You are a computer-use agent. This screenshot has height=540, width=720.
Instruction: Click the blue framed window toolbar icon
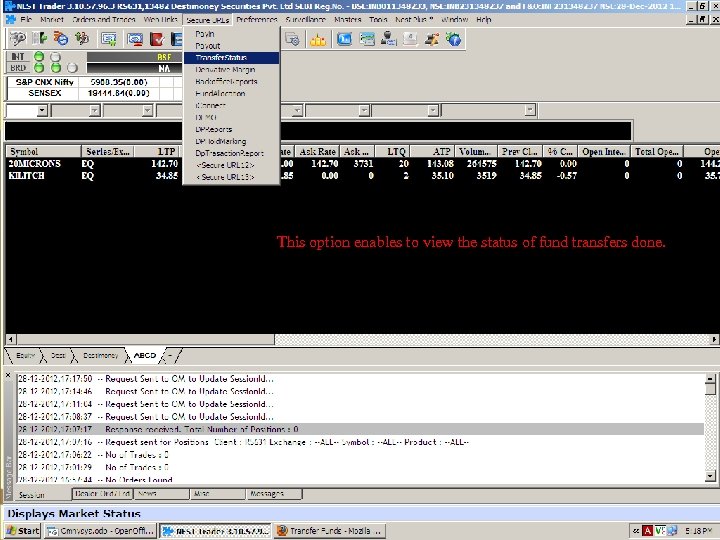click(x=344, y=39)
